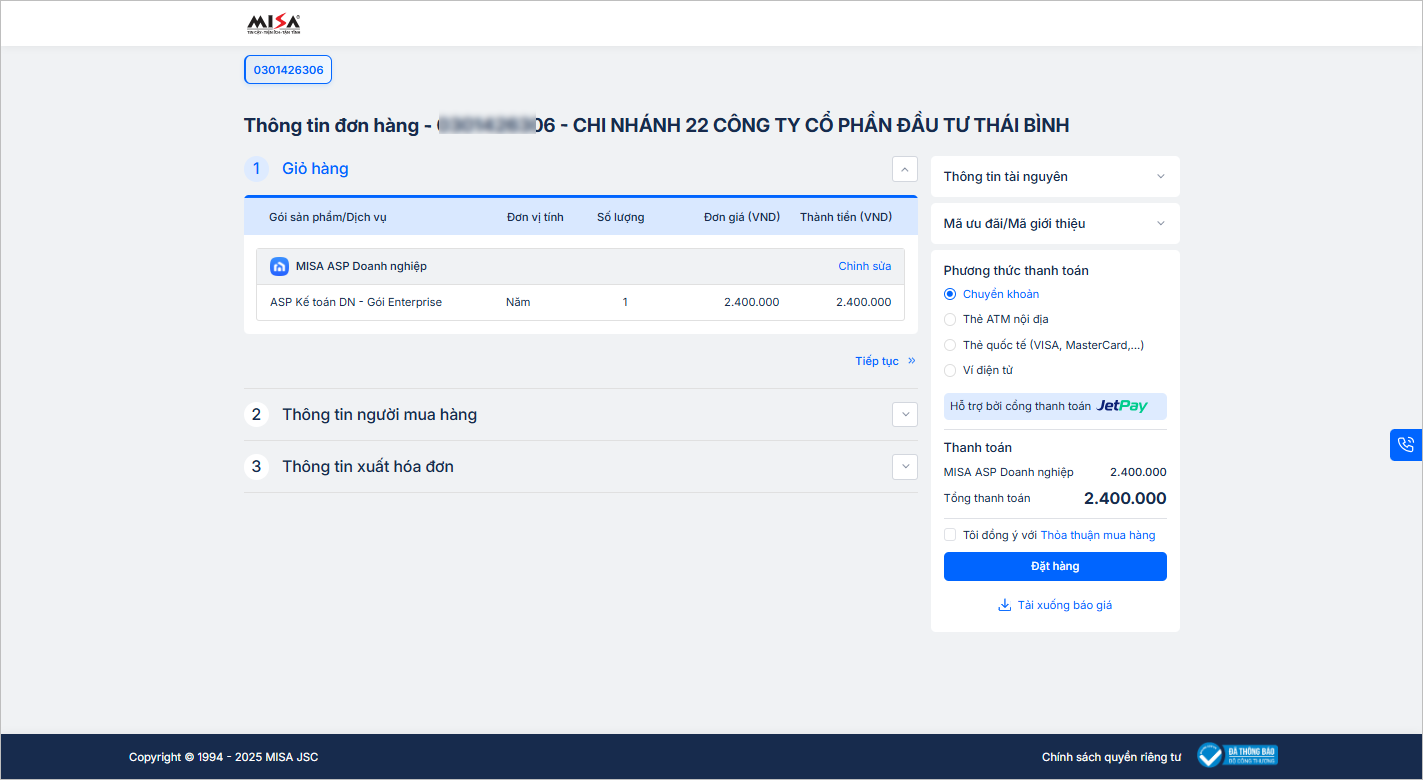Click the 0301426306 tax code tab
Screen dimensions: 1423x780
tap(288, 70)
